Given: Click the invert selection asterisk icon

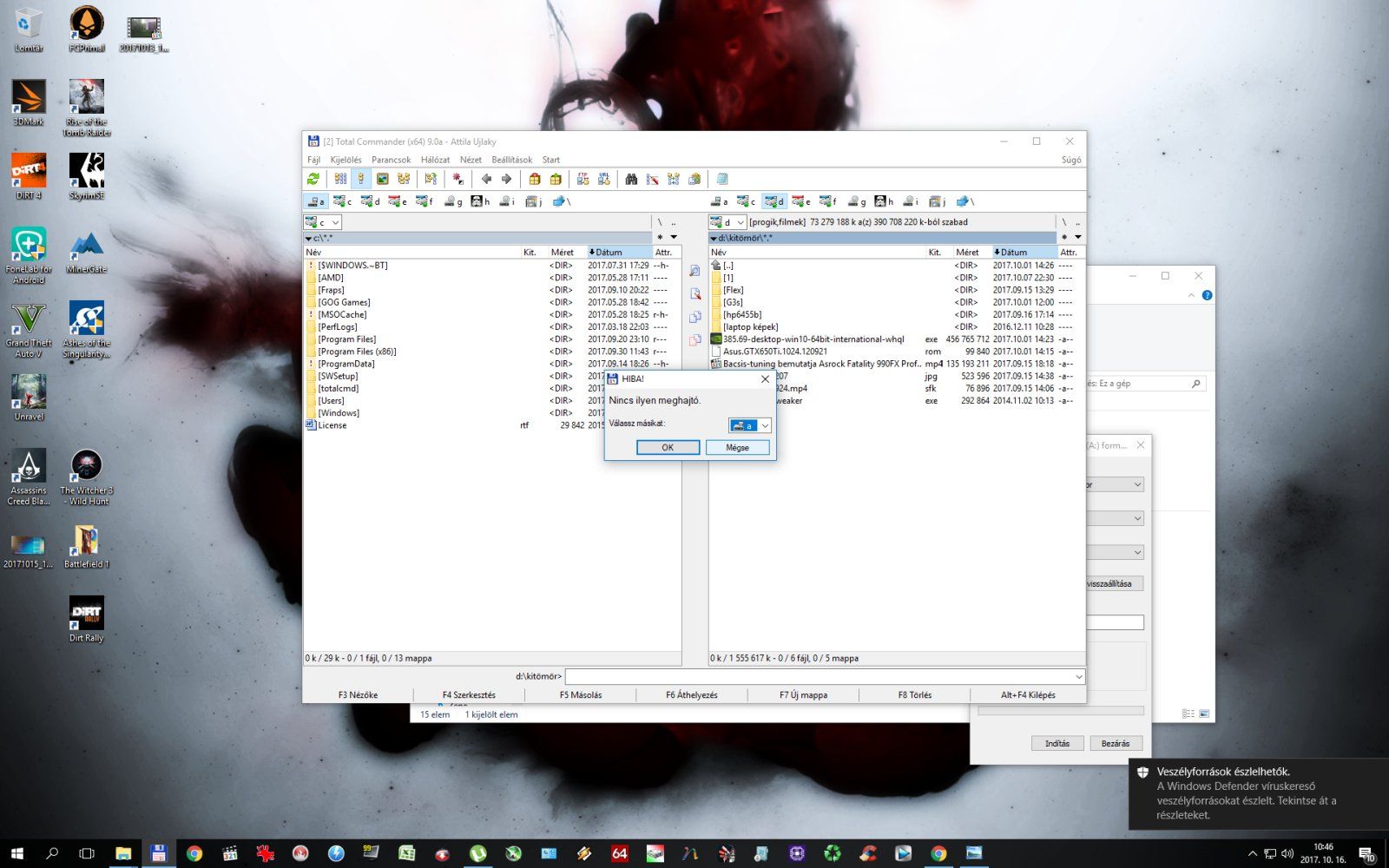Looking at the screenshot, I should (458, 179).
